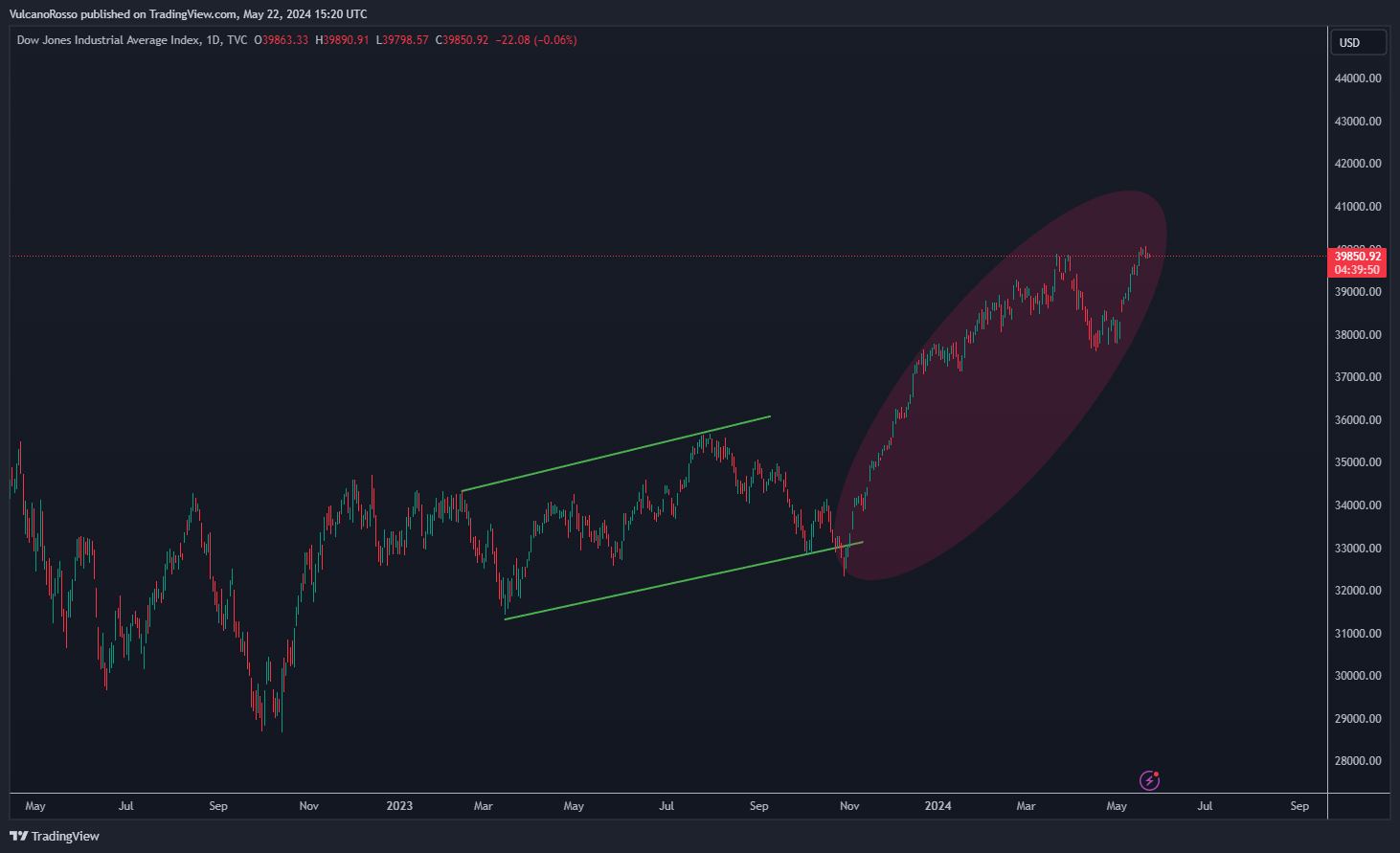Click the 28000.00 price axis label
Image resolution: width=1400 pixels, height=853 pixels.
(x=1358, y=761)
